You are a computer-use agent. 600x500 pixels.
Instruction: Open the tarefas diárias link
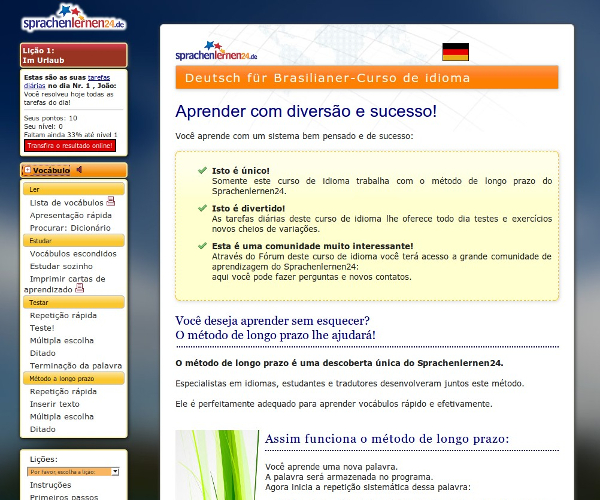[67, 81]
